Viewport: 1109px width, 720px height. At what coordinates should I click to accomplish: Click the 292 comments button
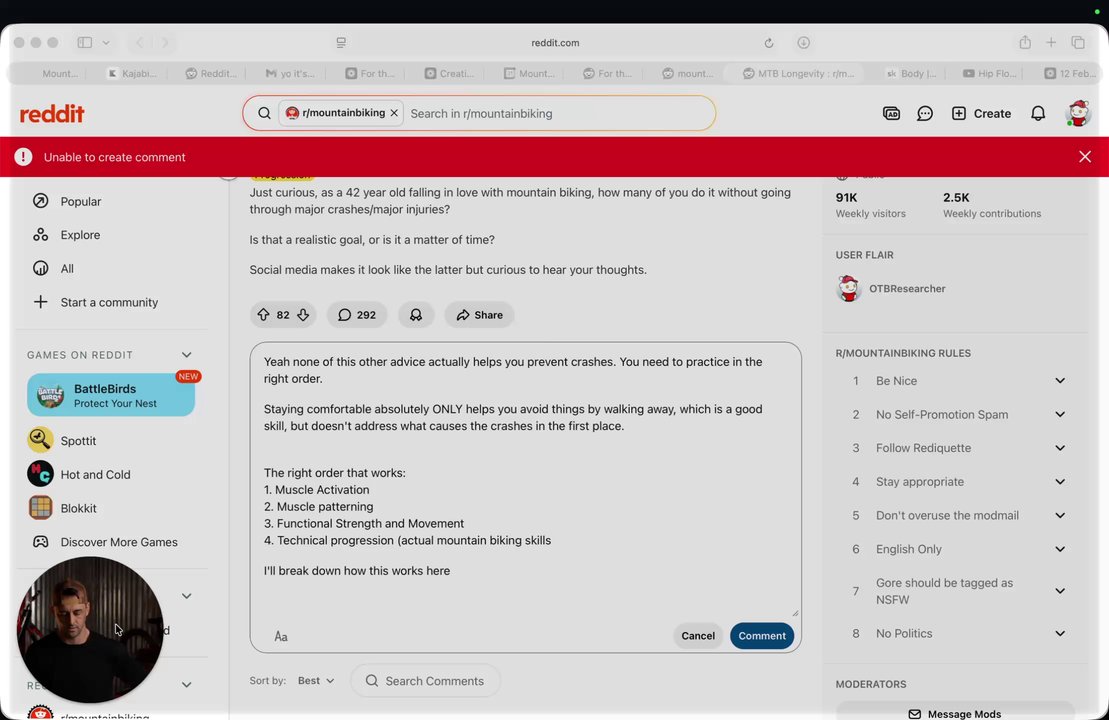coord(356,315)
